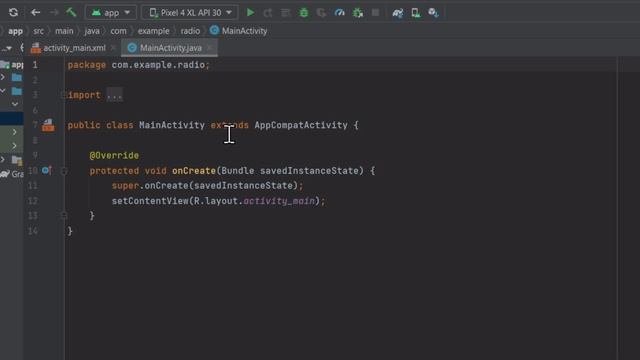Click line number 1 in the gutter
This screenshot has height=360, width=640.
click(35, 65)
